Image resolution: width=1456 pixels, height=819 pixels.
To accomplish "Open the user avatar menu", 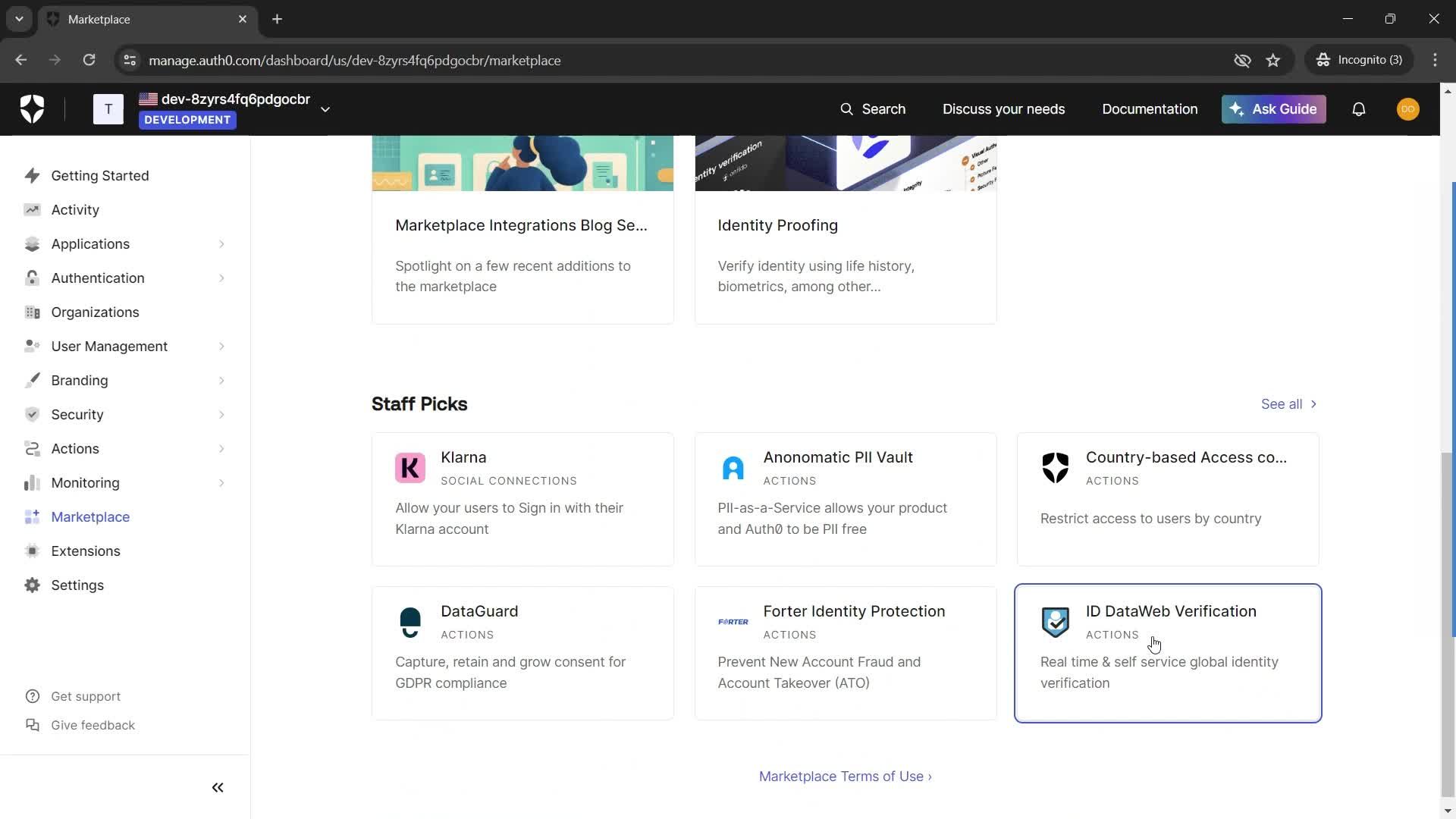I will [1407, 109].
